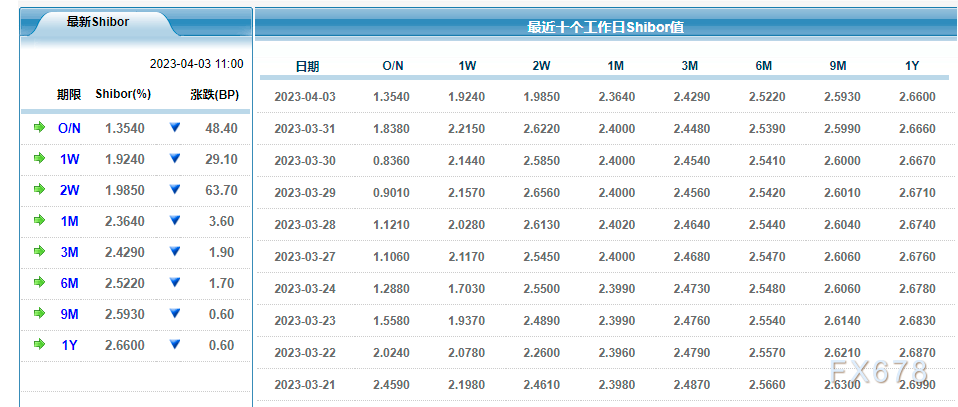
Task: Open the 2W term link
Action: pos(69,191)
